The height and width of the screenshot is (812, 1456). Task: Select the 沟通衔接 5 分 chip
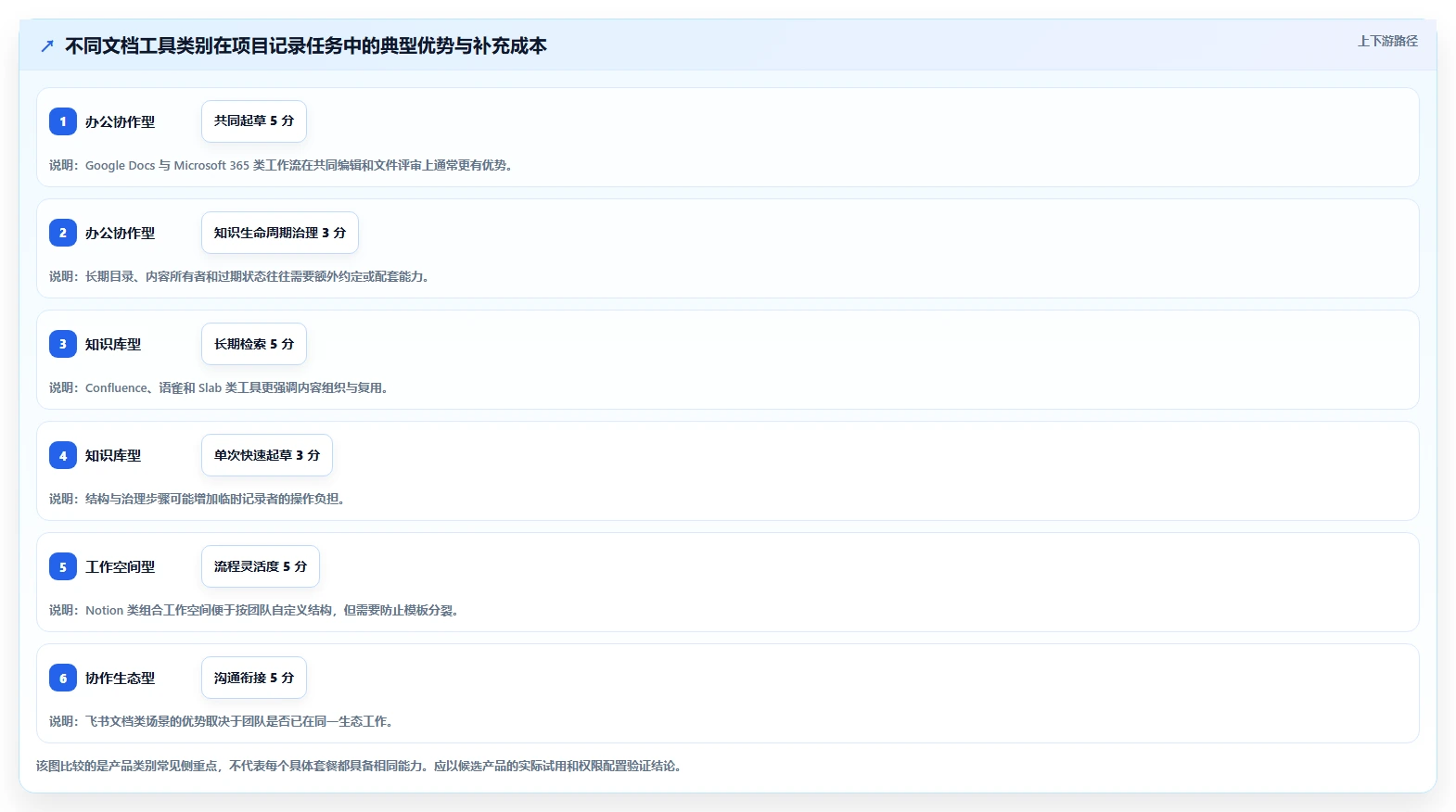254,678
